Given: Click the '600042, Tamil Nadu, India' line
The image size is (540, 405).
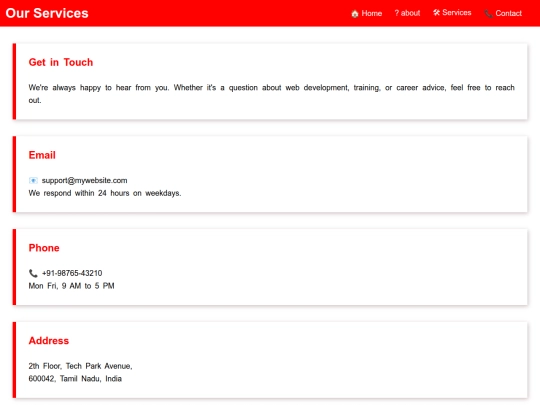Looking at the screenshot, I should [75, 379].
